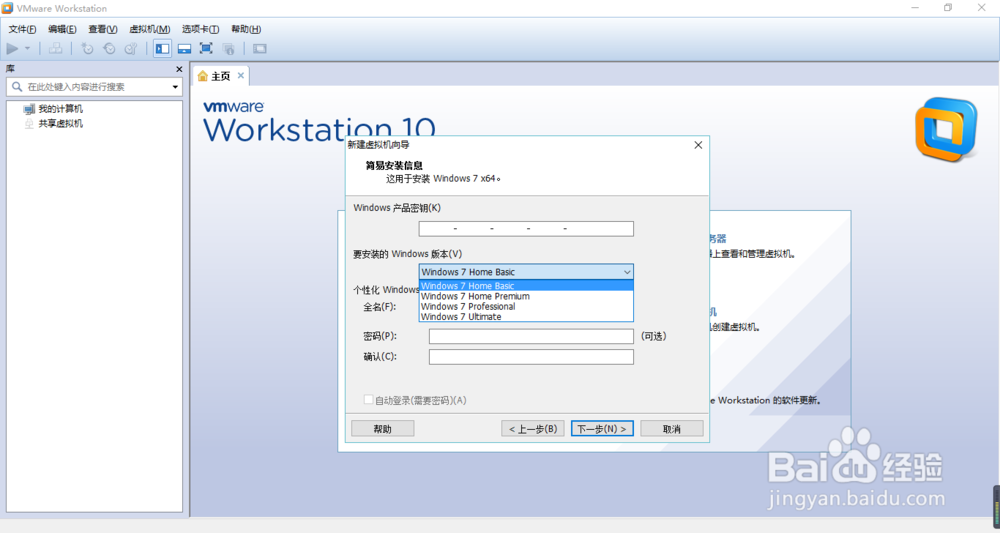The width and height of the screenshot is (1000, 533).
Task: Choose Windows 7 Professional option
Action: 526,306
